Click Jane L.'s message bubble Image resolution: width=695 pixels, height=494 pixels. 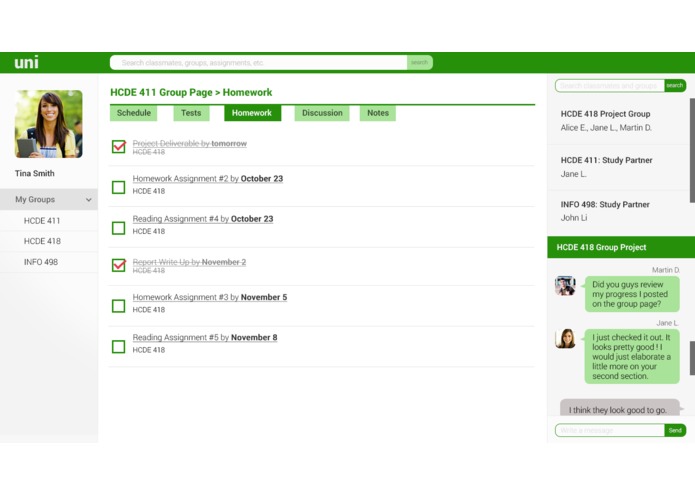click(632, 357)
